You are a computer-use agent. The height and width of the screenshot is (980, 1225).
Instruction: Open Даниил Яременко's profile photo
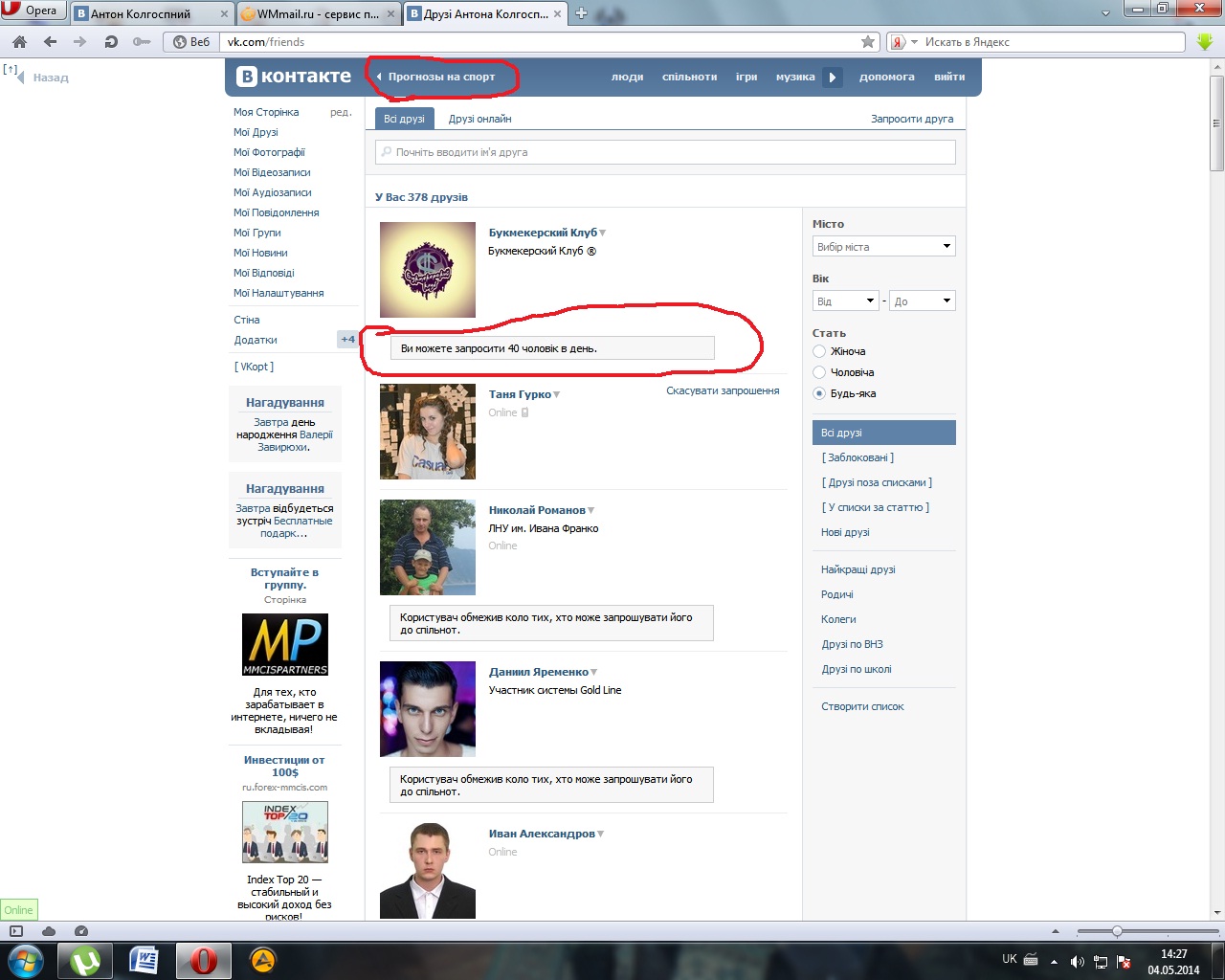428,709
